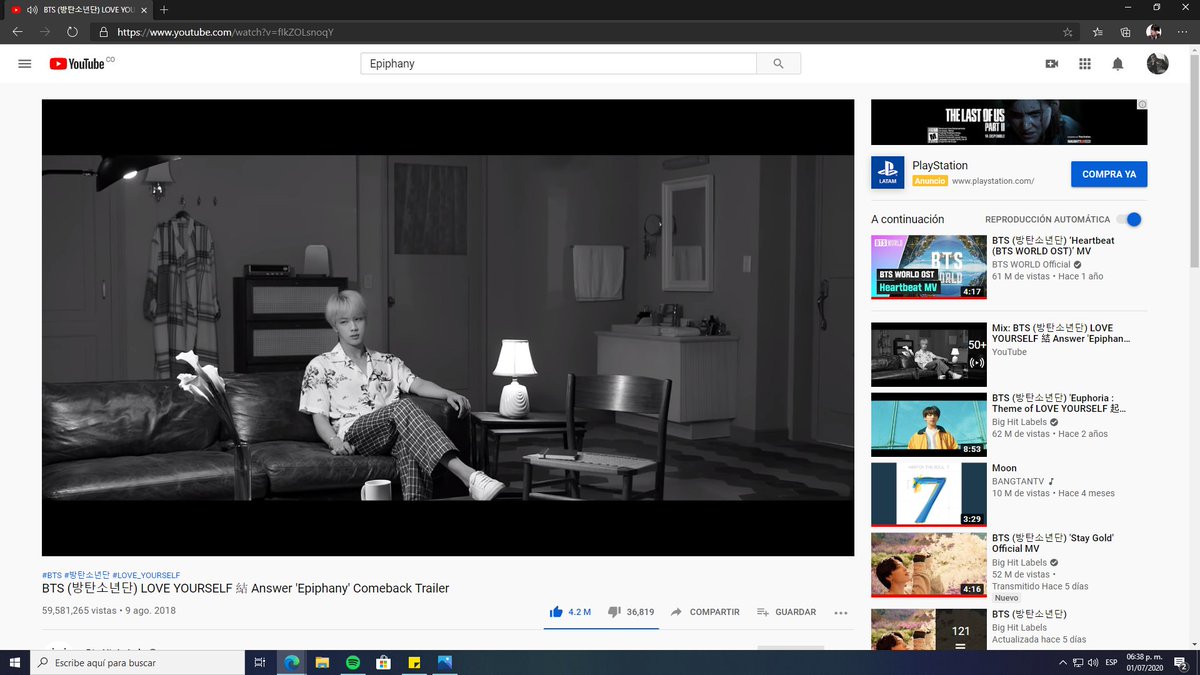This screenshot has width=1200, height=675.
Task: Open ad info icon on Last of Us banner
Action: click(1142, 104)
